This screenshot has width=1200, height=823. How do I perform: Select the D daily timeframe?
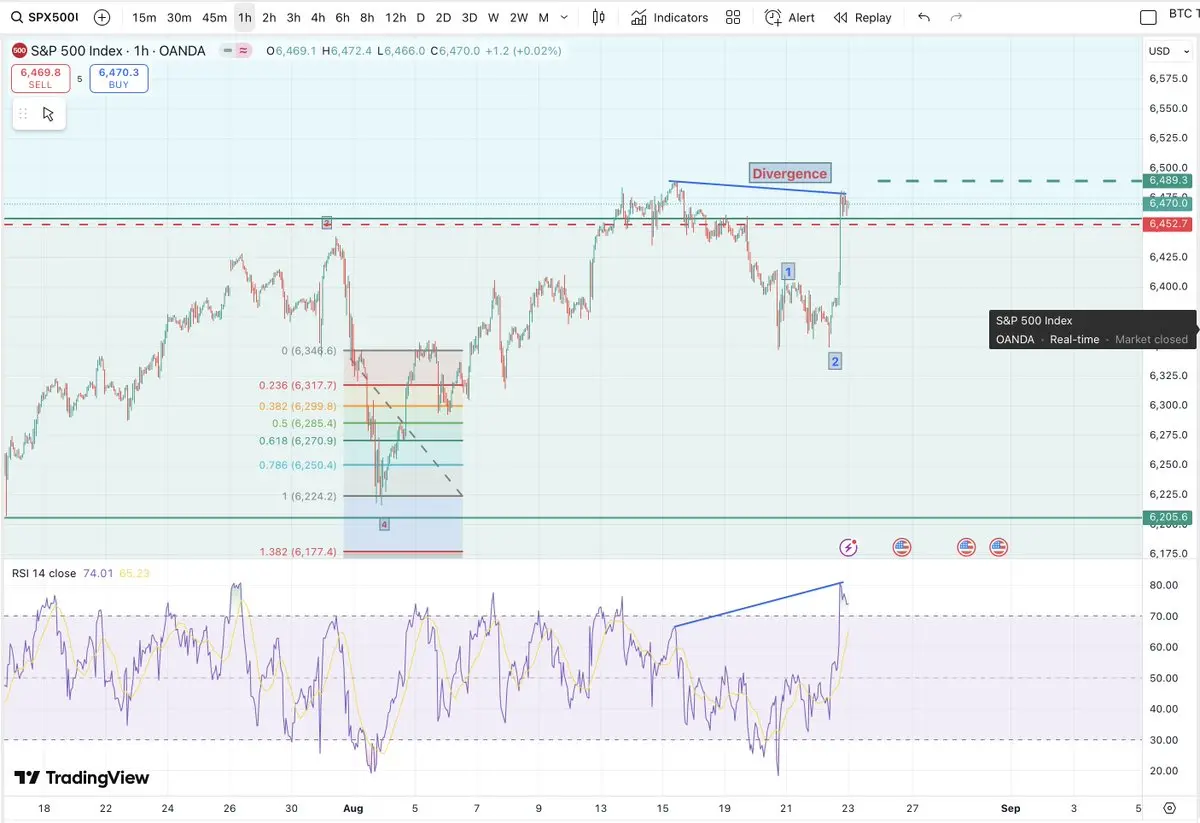pos(420,17)
